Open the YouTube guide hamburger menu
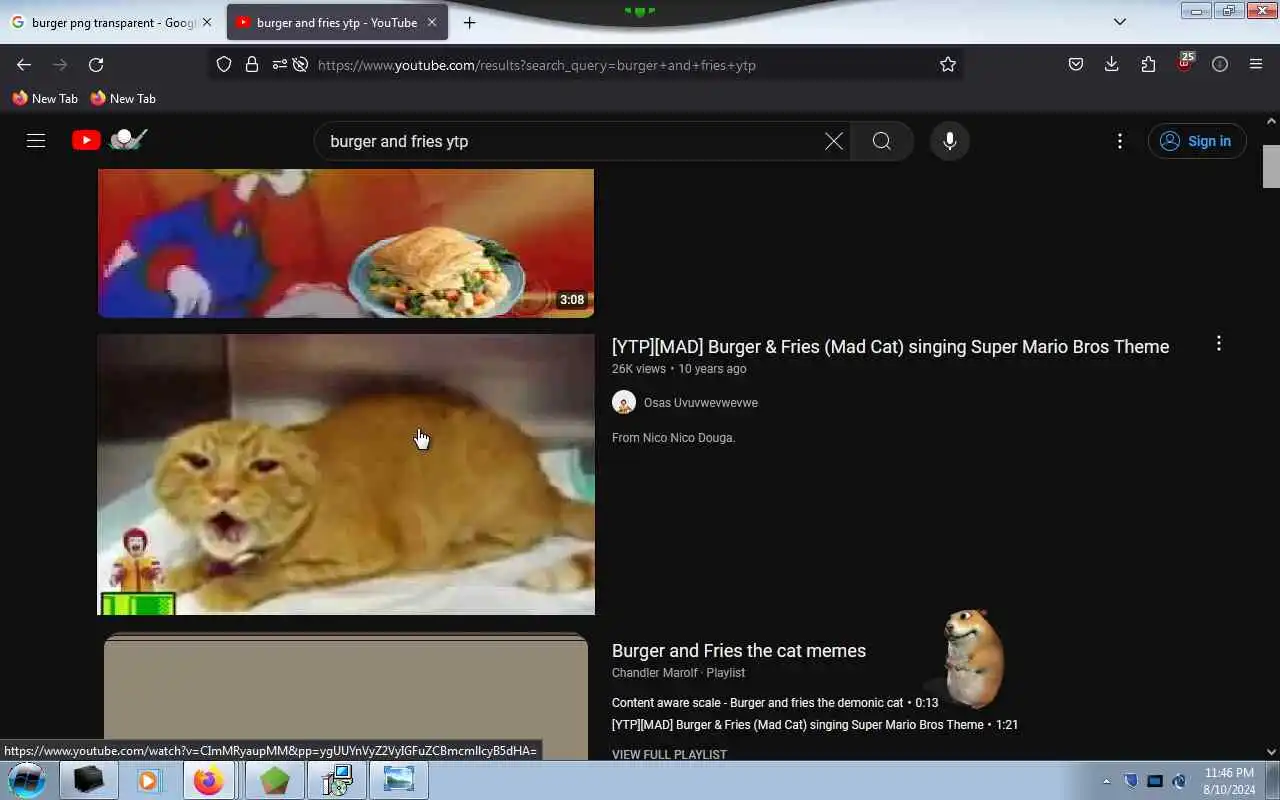 pos(36,141)
